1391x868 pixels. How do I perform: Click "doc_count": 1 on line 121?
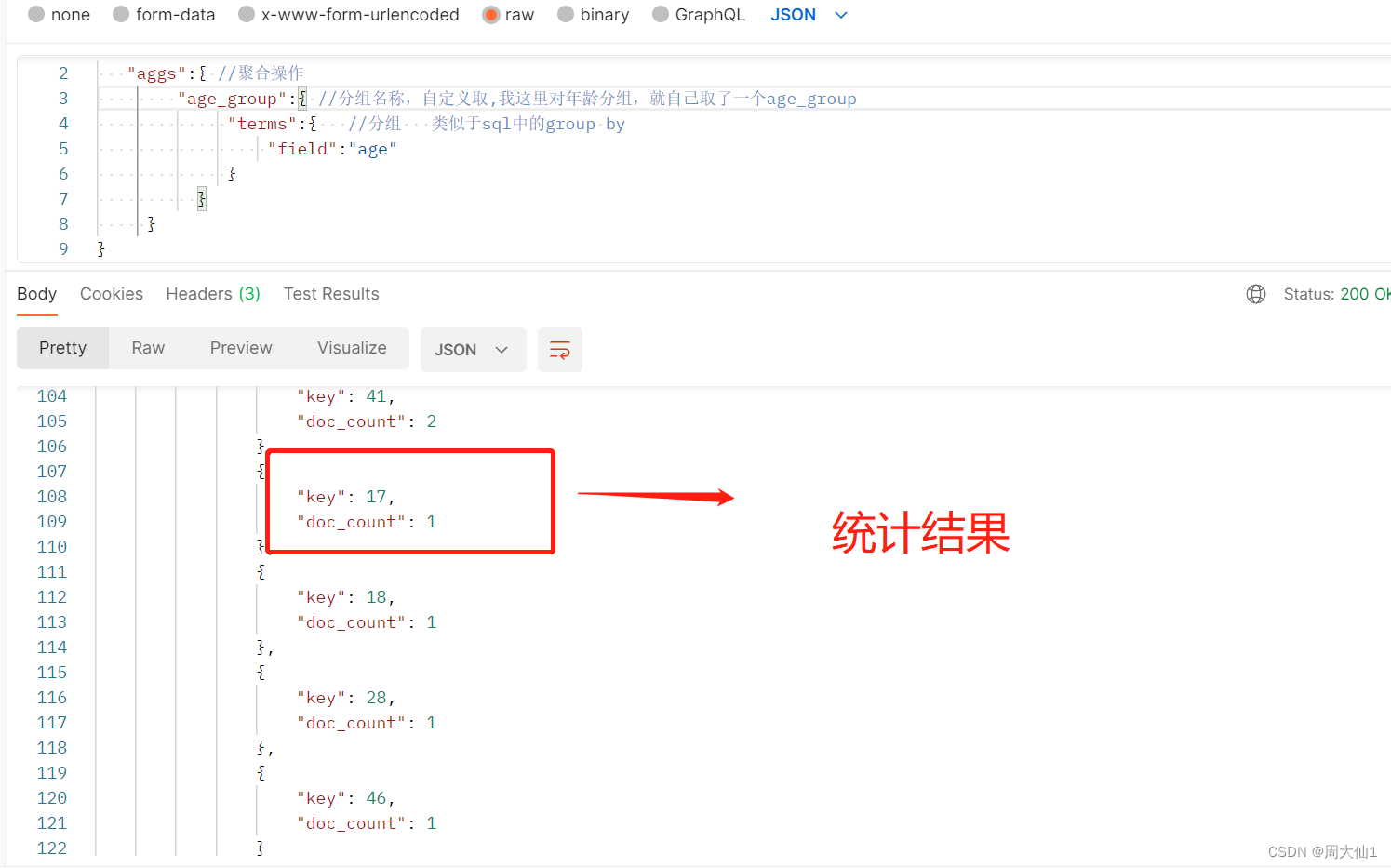[367, 823]
